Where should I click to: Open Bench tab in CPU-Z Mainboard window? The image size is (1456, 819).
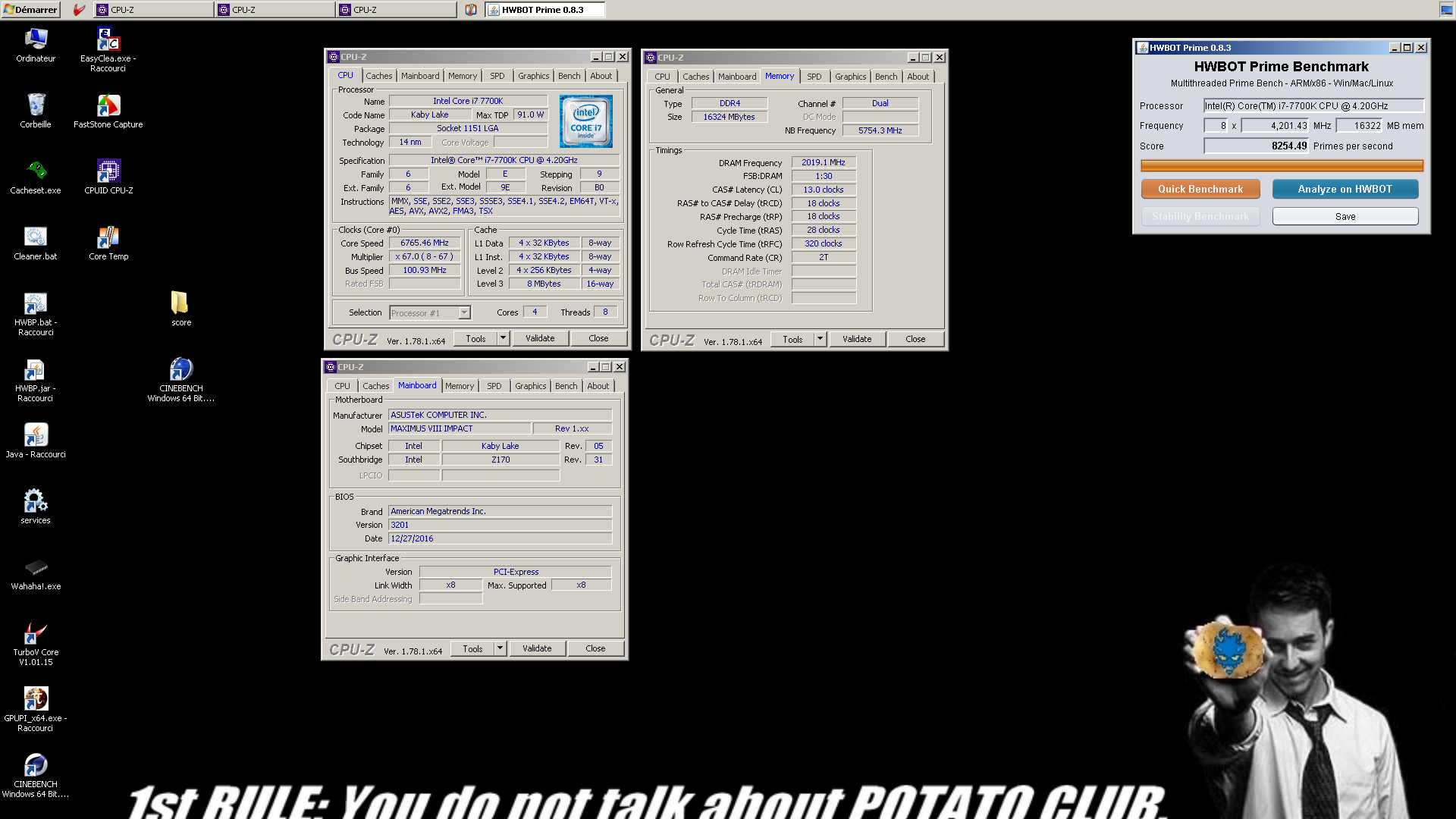566,386
